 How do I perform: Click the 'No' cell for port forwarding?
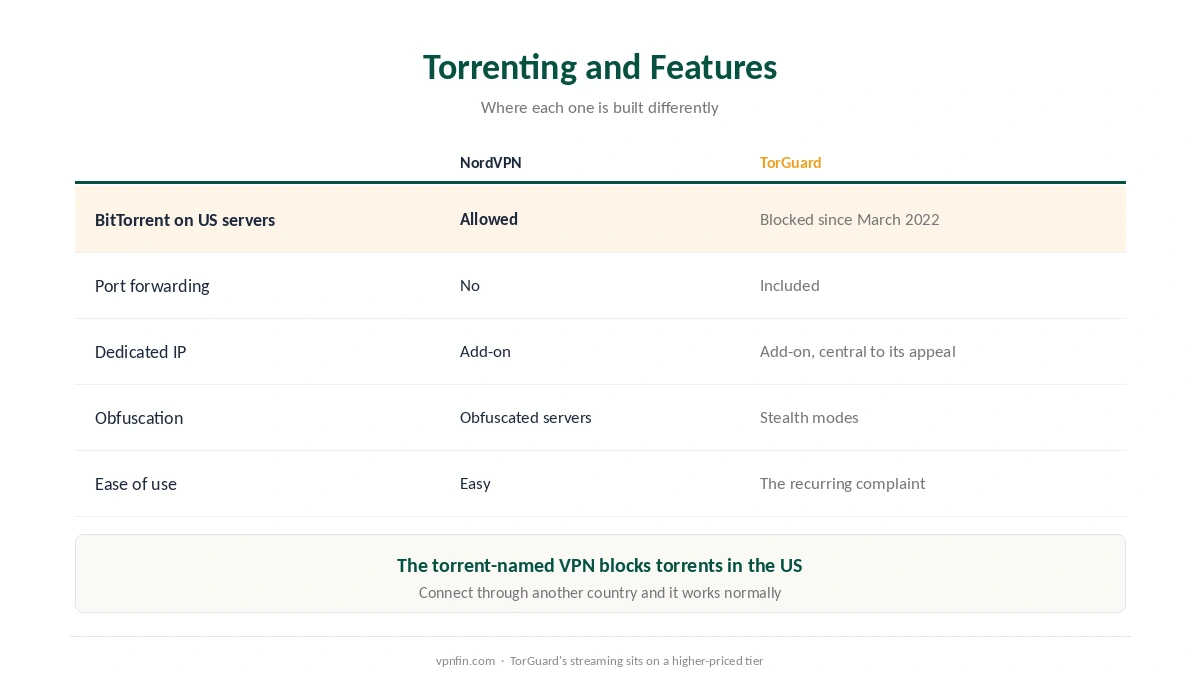click(470, 285)
